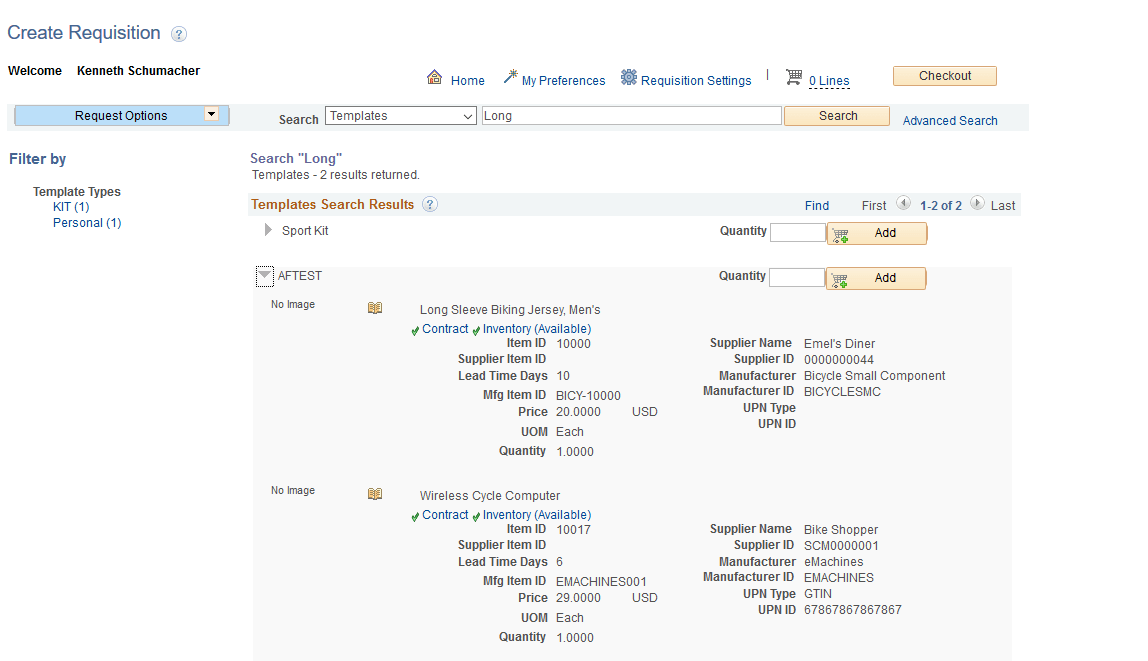The width and height of the screenshot is (1148, 661).
Task: Click the shopping cart icon
Action: coord(794,76)
